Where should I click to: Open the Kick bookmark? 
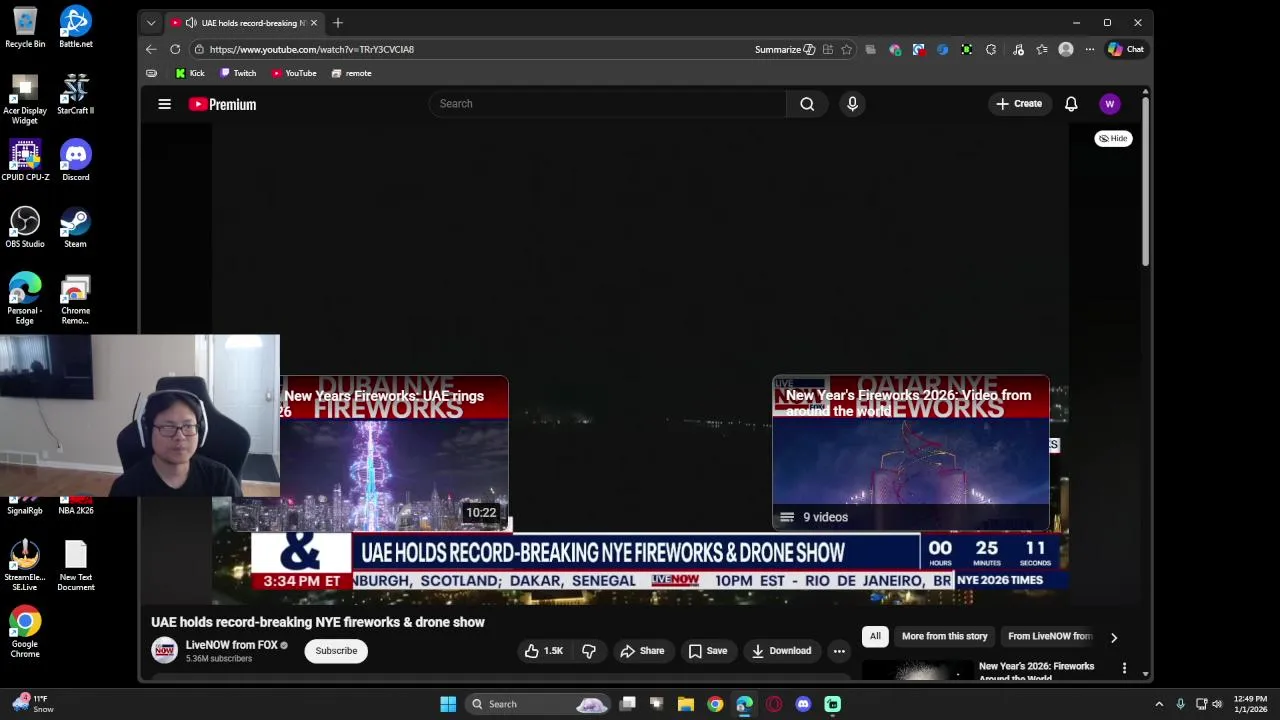189,73
